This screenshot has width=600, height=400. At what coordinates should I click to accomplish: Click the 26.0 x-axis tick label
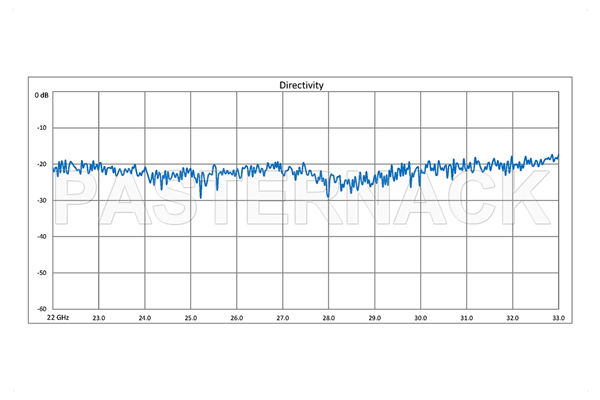tap(236, 318)
